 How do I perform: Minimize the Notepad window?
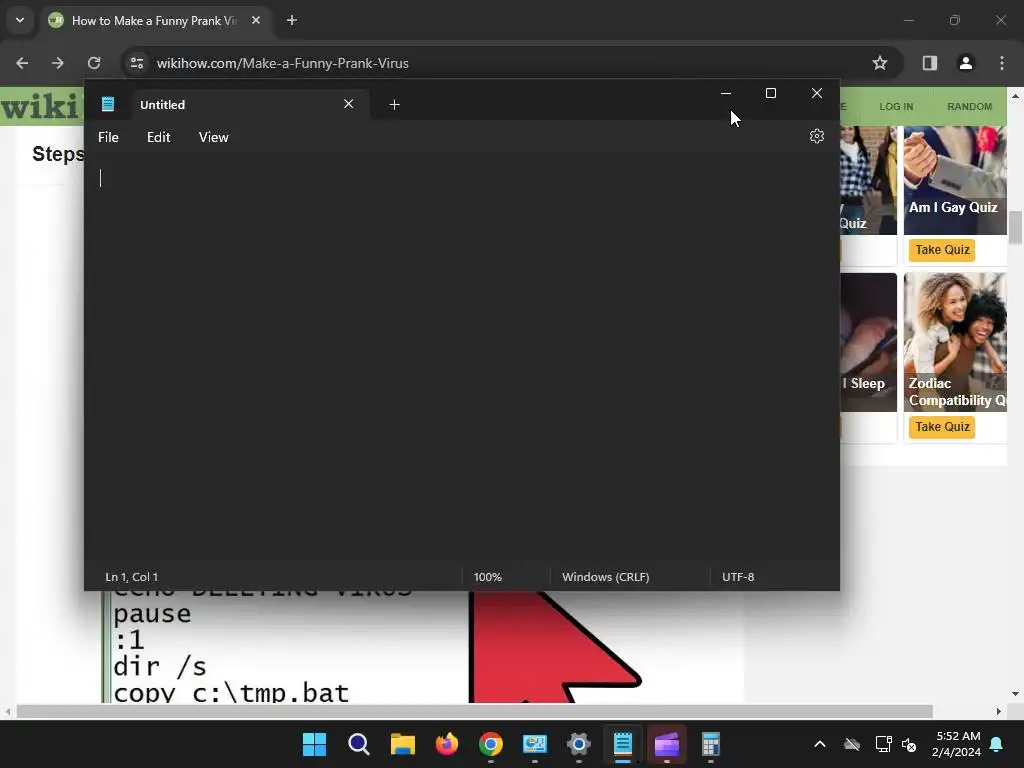(x=726, y=93)
